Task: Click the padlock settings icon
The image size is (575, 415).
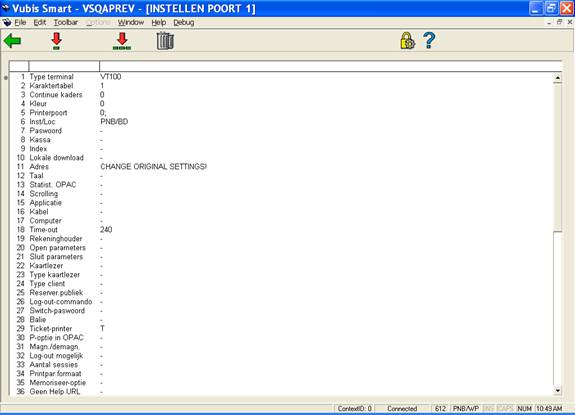Action: point(407,40)
